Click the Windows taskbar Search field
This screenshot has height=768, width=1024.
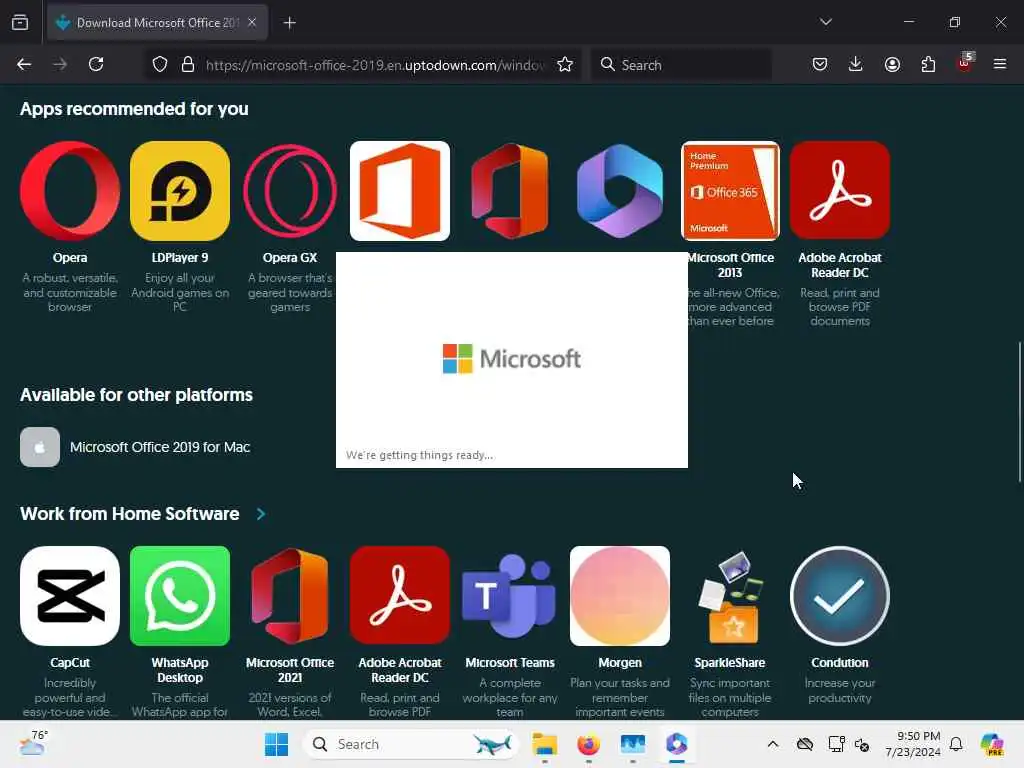tap(410, 744)
